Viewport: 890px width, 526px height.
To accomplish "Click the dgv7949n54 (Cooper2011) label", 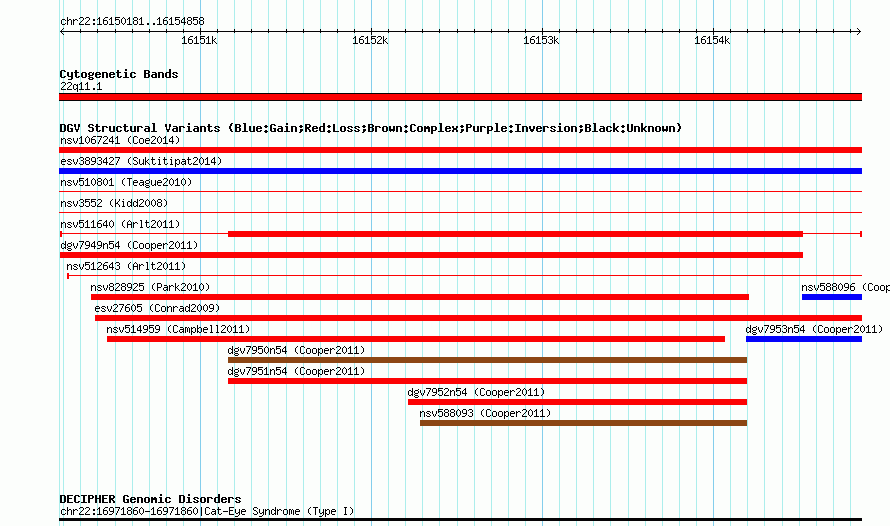I will point(129,245).
